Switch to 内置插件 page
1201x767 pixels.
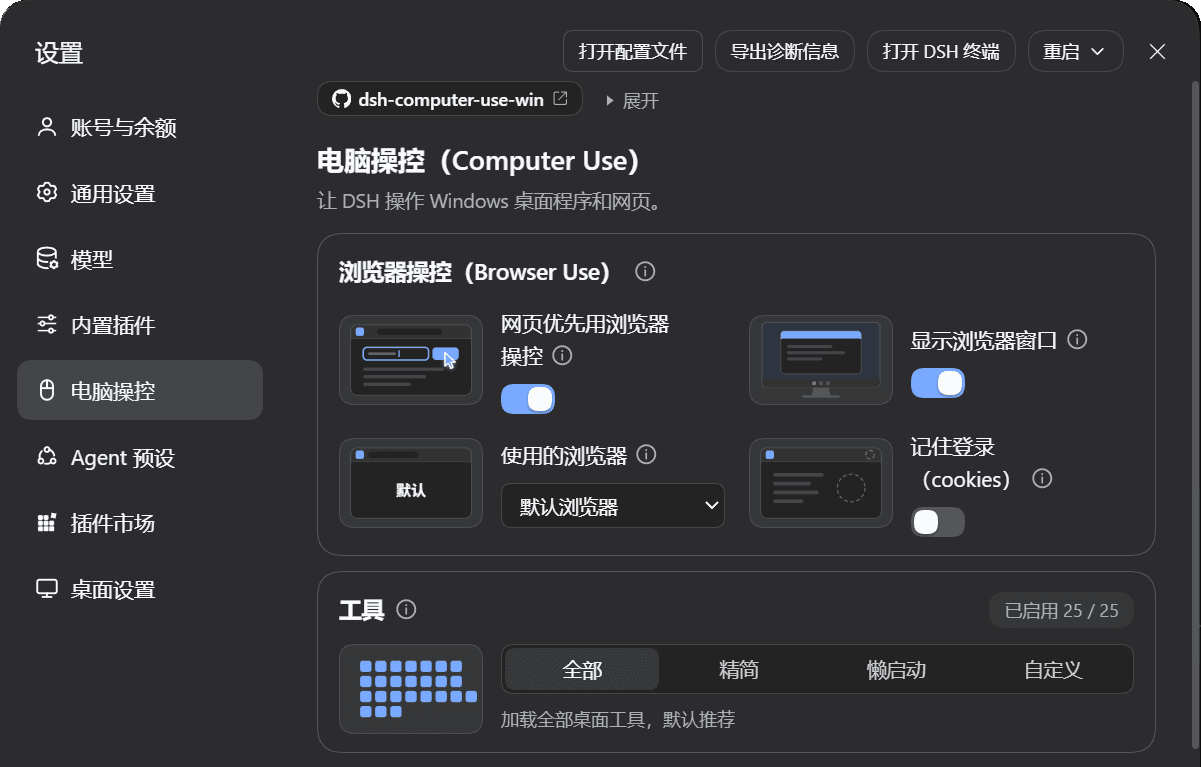pyautogui.click(x=140, y=325)
